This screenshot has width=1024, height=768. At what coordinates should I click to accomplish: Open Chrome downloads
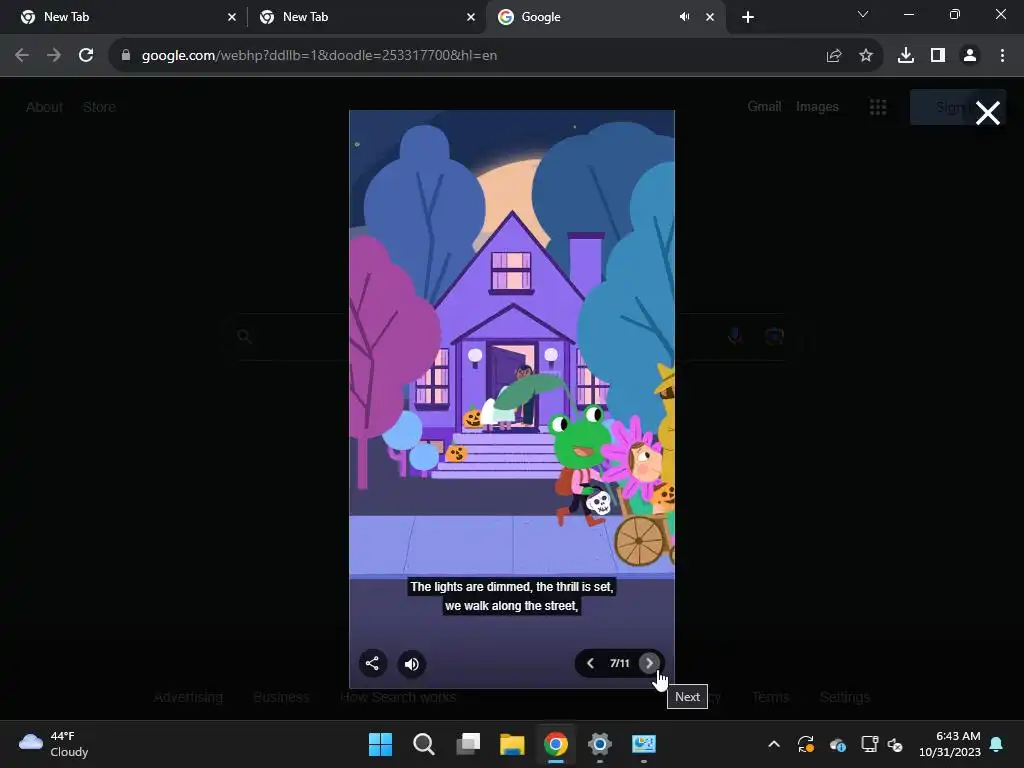tap(906, 56)
